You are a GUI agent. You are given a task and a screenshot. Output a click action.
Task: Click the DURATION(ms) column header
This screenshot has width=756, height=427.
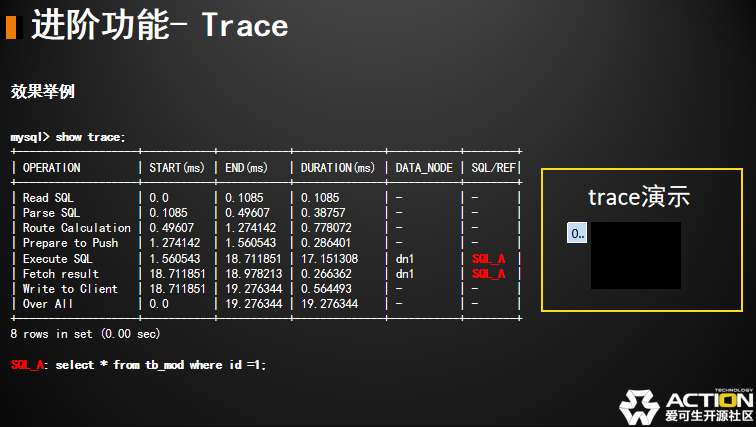tap(338, 168)
